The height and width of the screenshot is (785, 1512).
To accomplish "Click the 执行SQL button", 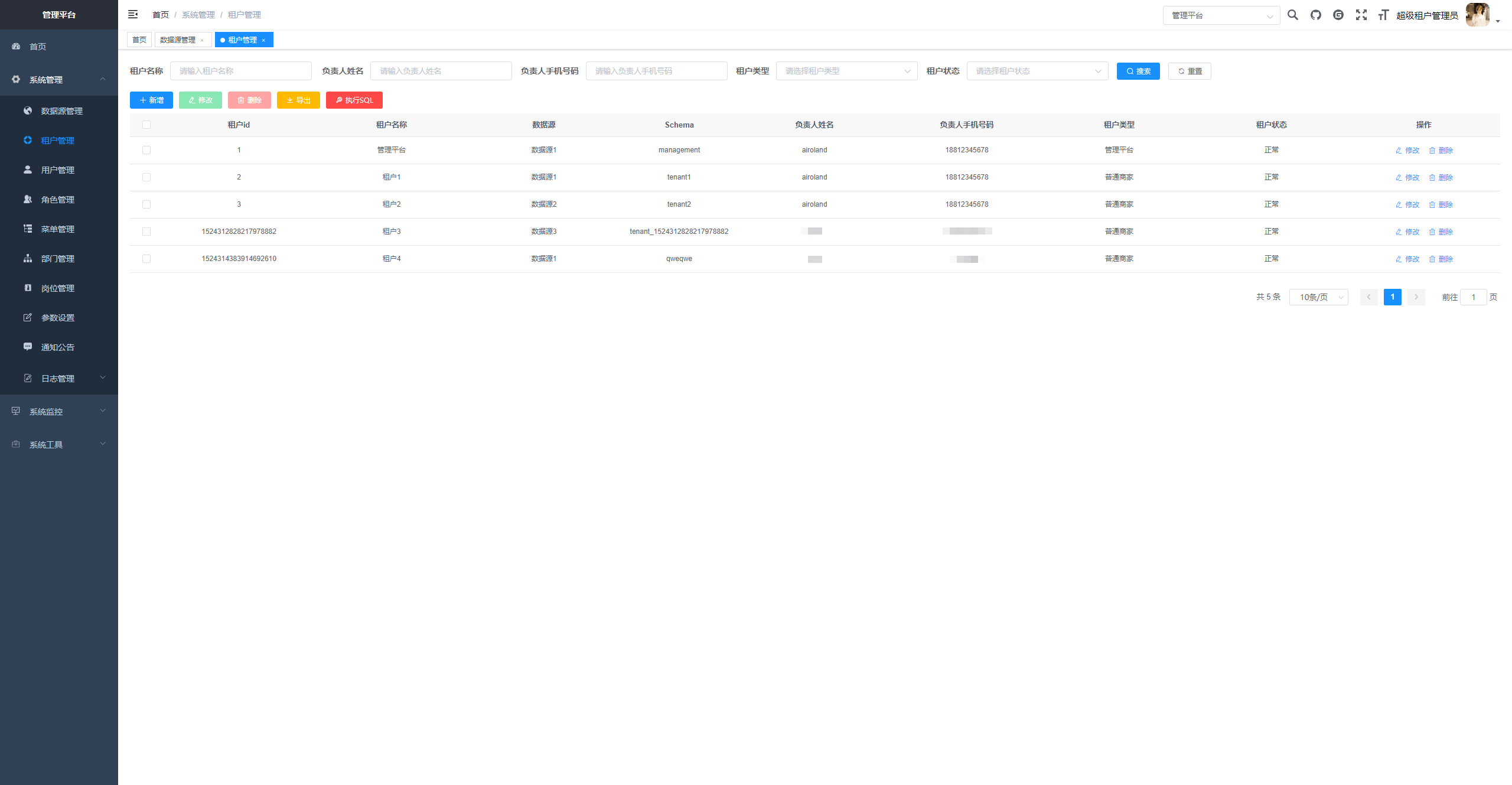I will pos(354,100).
